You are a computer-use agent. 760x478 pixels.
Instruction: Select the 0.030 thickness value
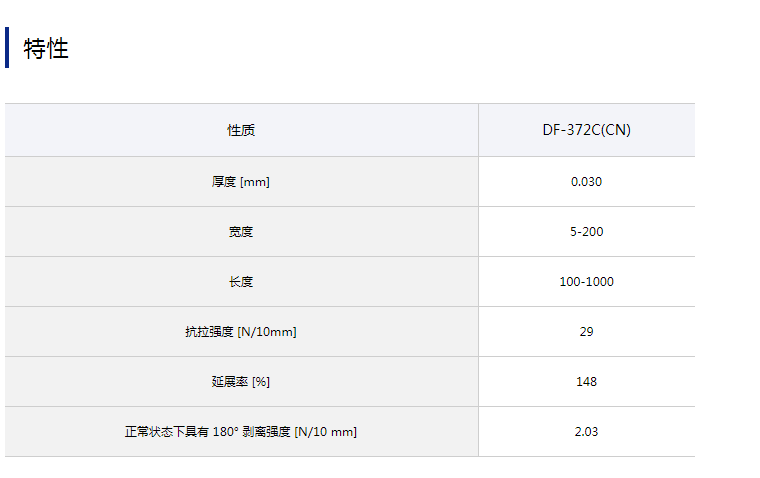(586, 182)
